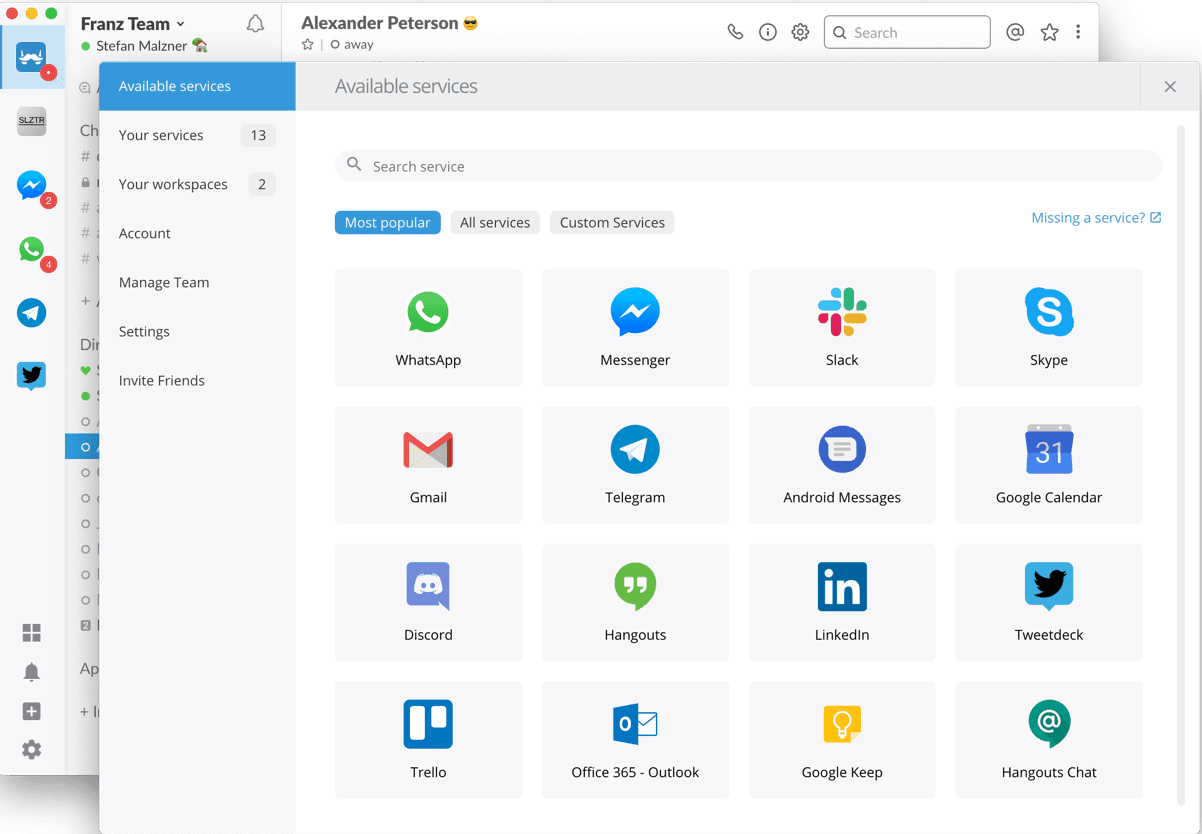Screen dimensions: 1202x834
Task: Open Invite Friends from the menu
Action: point(162,380)
